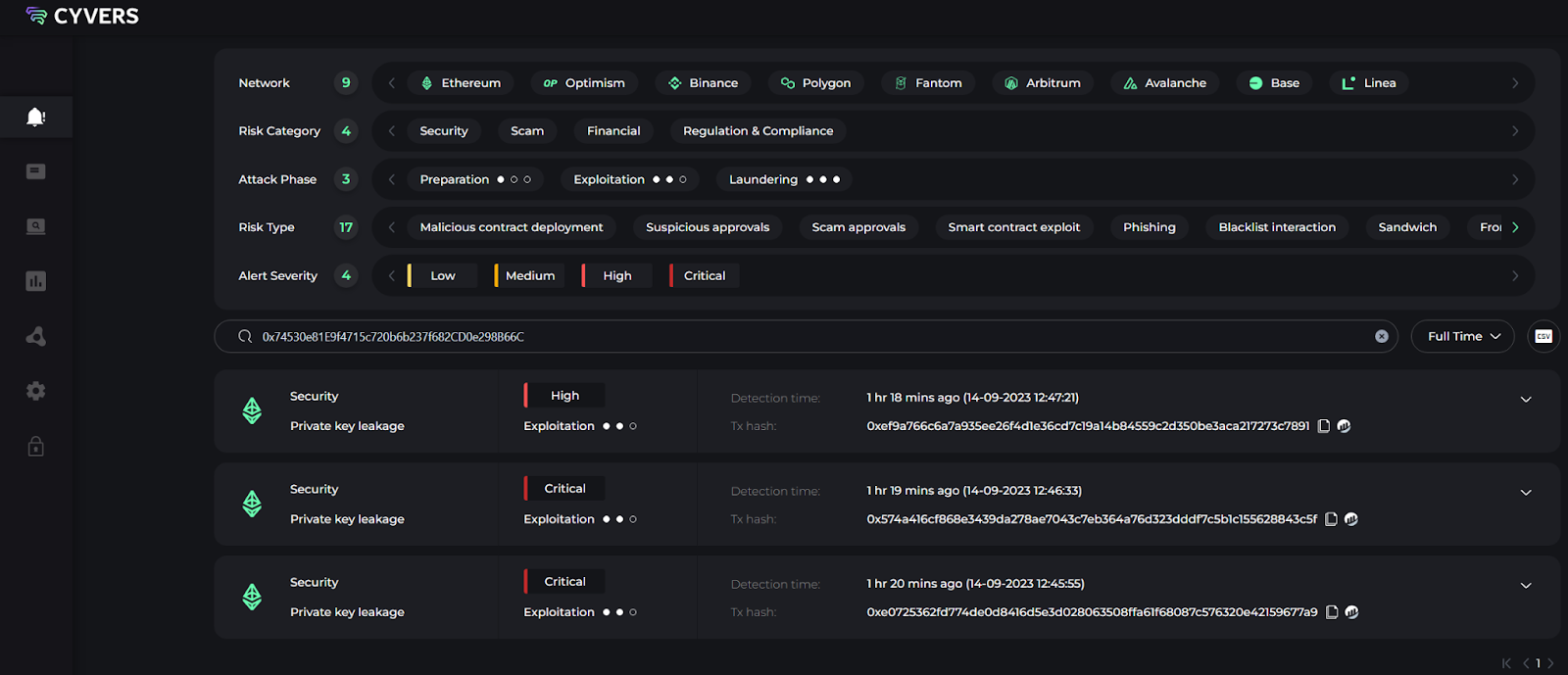Open the bar chart analytics sidebar icon
The height and width of the screenshot is (675, 1568).
pyautogui.click(x=36, y=282)
